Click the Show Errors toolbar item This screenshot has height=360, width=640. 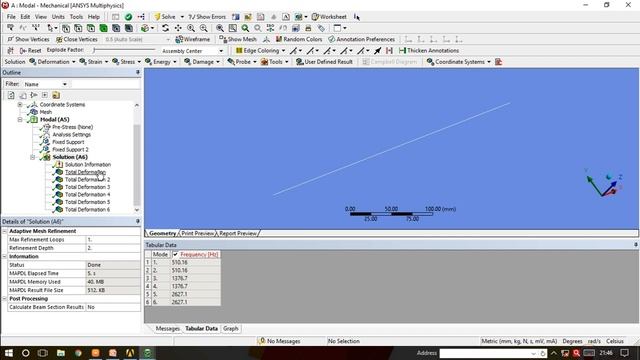tap(207, 17)
